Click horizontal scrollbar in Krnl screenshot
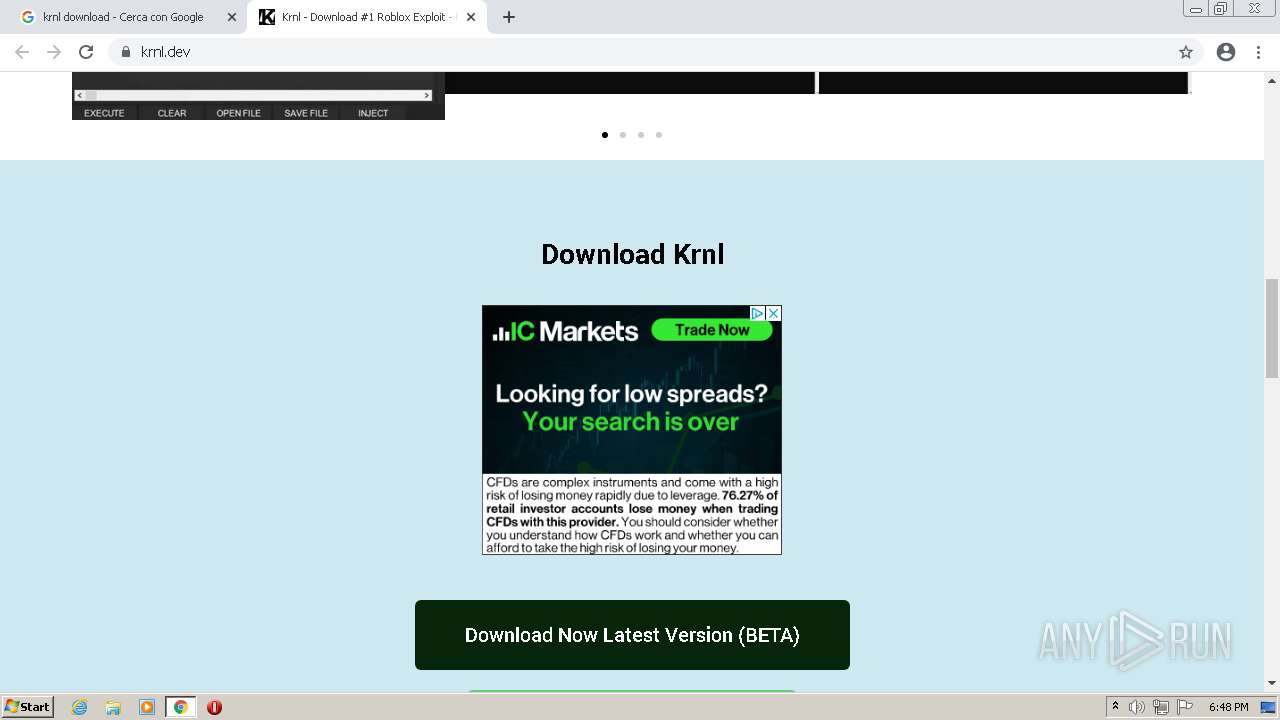1280x720 pixels. tap(253, 95)
